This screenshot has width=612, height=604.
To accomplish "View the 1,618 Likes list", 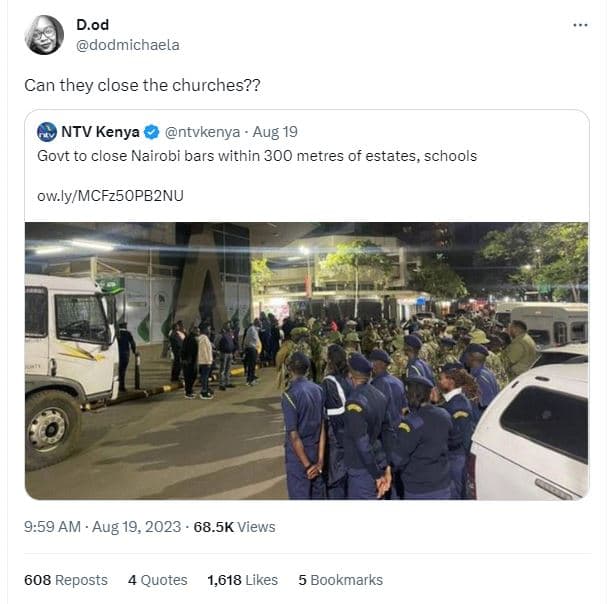I will [242, 580].
